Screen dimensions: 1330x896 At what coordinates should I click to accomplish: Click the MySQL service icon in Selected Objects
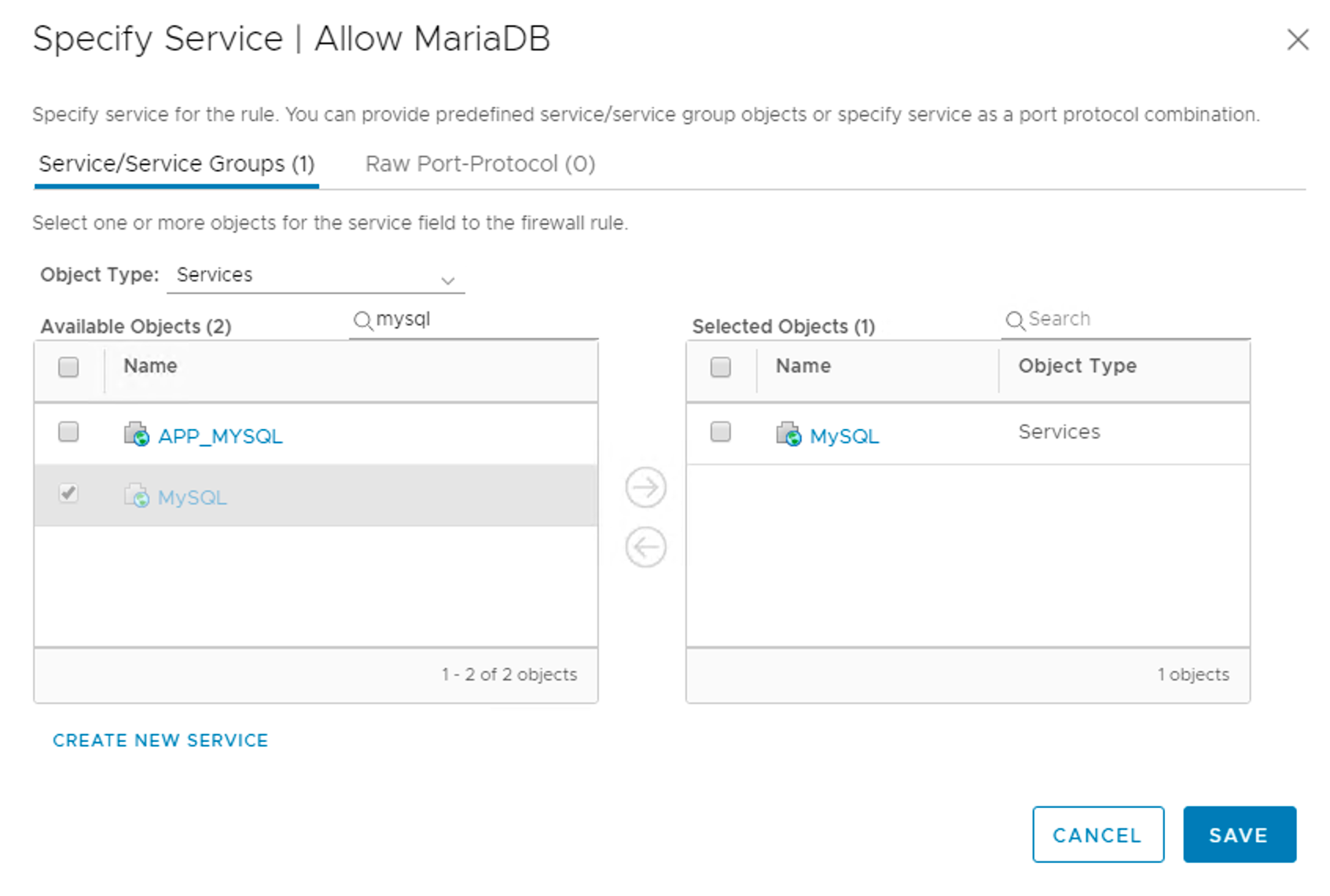coord(788,434)
